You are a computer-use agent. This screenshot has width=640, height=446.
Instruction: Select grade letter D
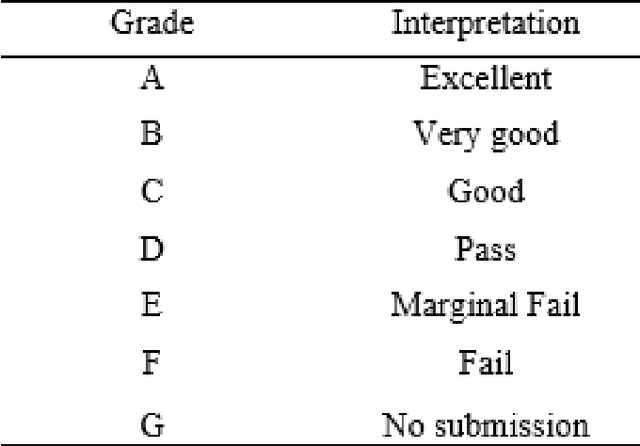coord(151,247)
